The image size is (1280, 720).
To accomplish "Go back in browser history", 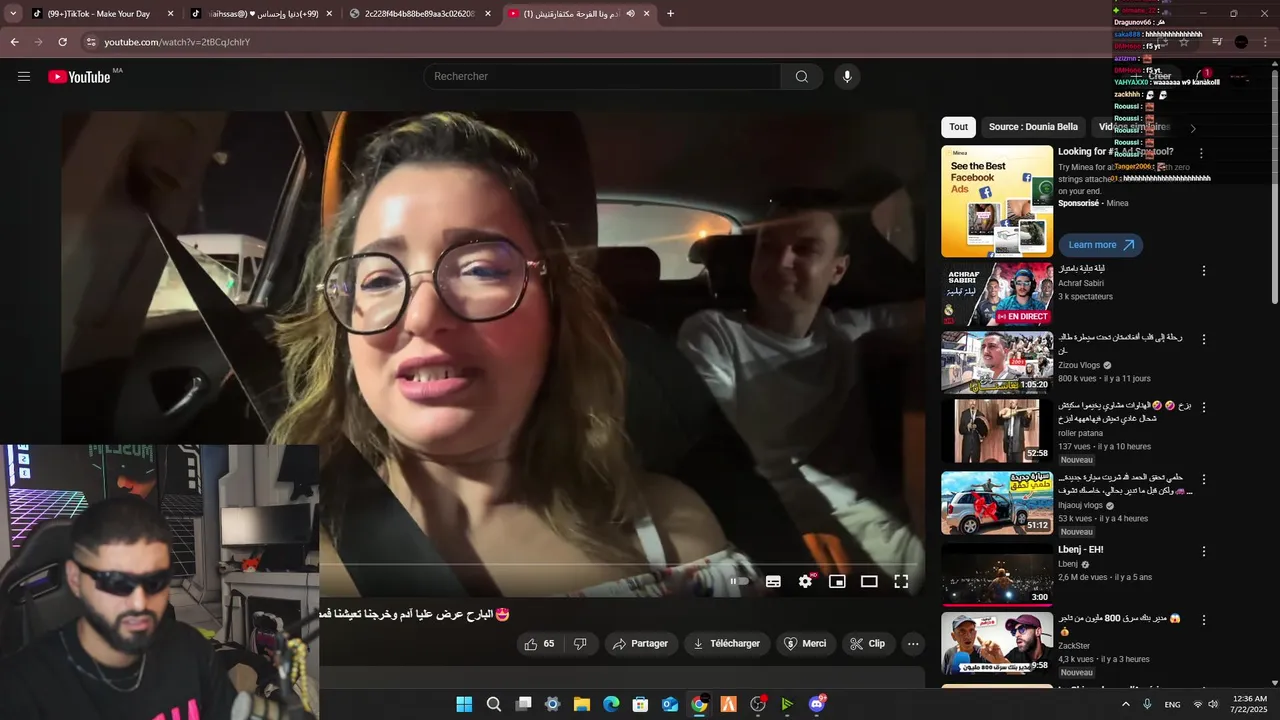I will pyautogui.click(x=14, y=42).
